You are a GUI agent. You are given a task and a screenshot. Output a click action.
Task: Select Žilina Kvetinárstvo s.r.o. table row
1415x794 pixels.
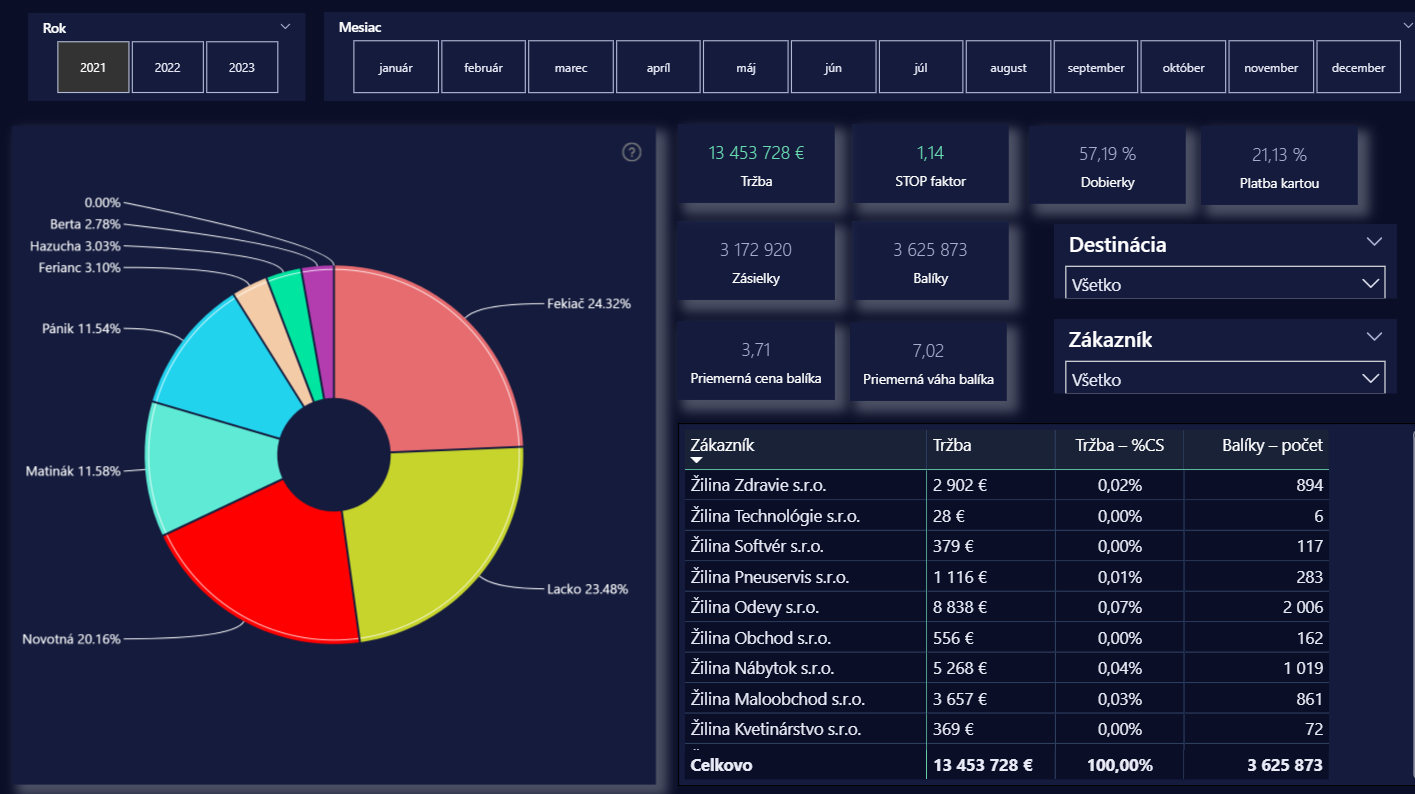pyautogui.click(x=1005, y=729)
